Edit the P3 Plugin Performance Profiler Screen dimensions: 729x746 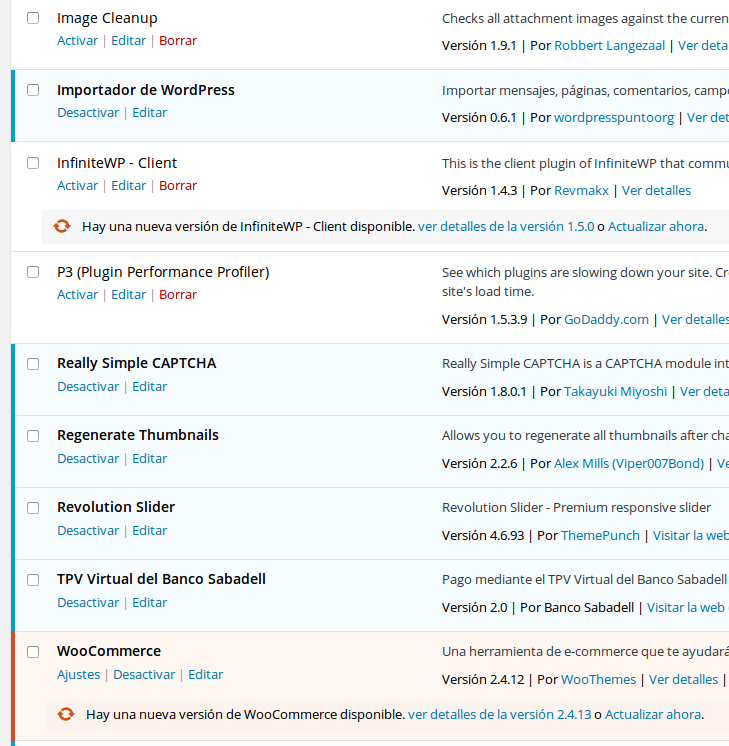(128, 294)
